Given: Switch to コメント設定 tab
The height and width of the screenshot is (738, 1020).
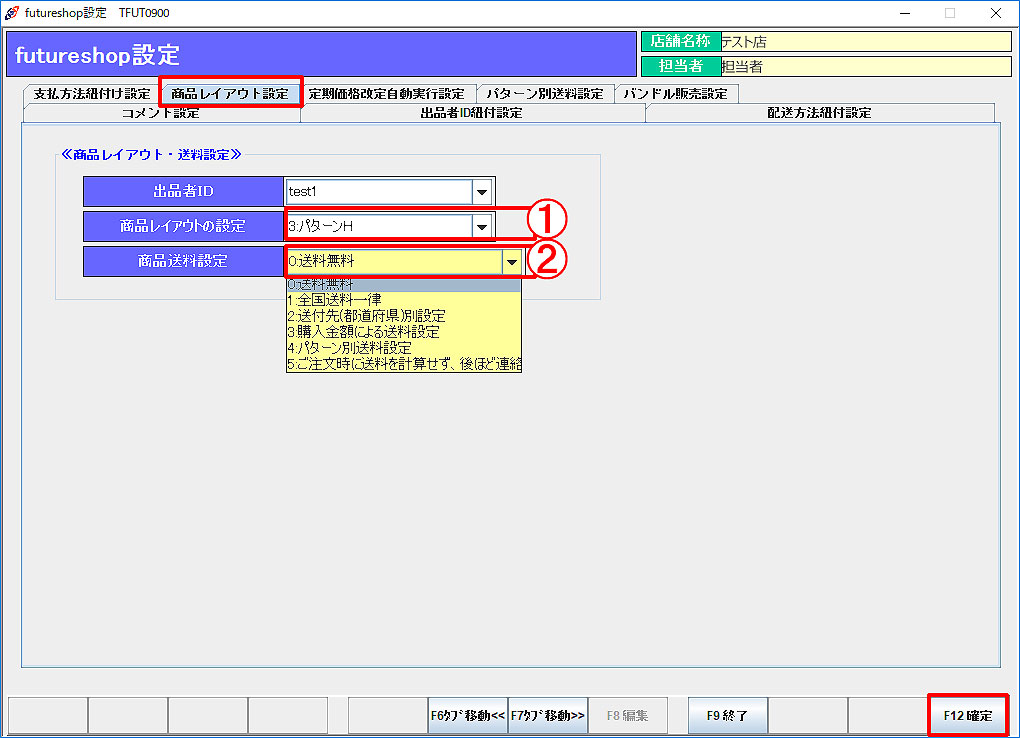Looking at the screenshot, I should pos(161,113).
